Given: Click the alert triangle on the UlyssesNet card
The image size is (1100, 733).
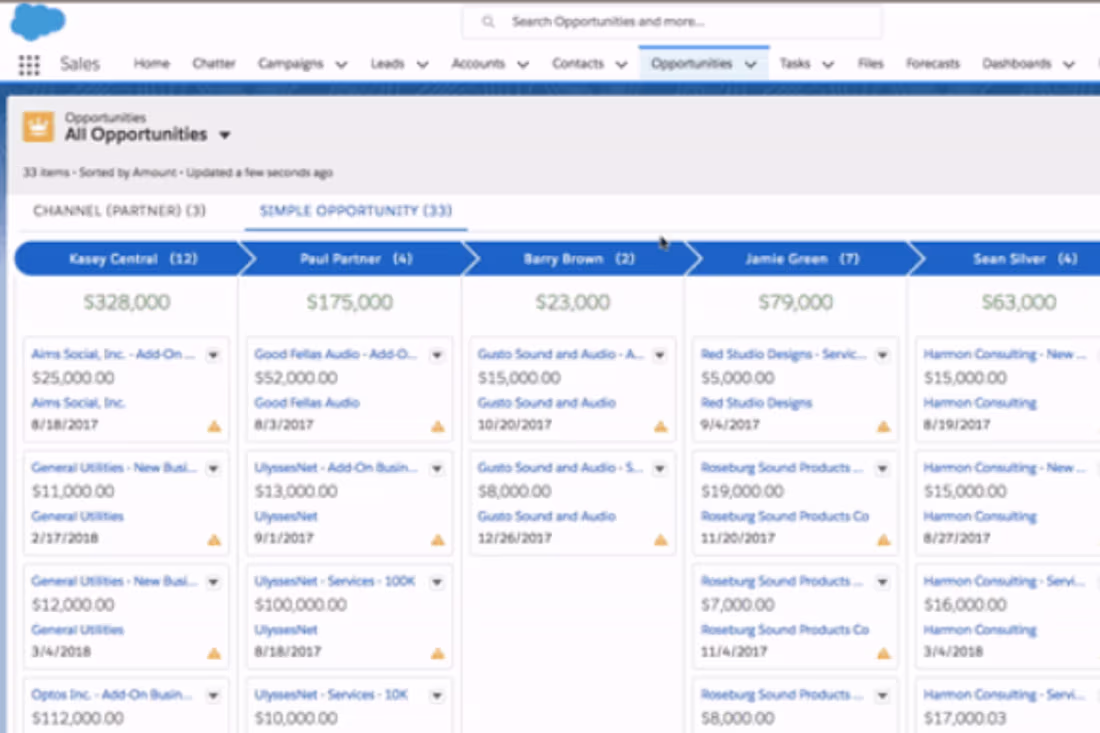Looking at the screenshot, I should (438, 539).
